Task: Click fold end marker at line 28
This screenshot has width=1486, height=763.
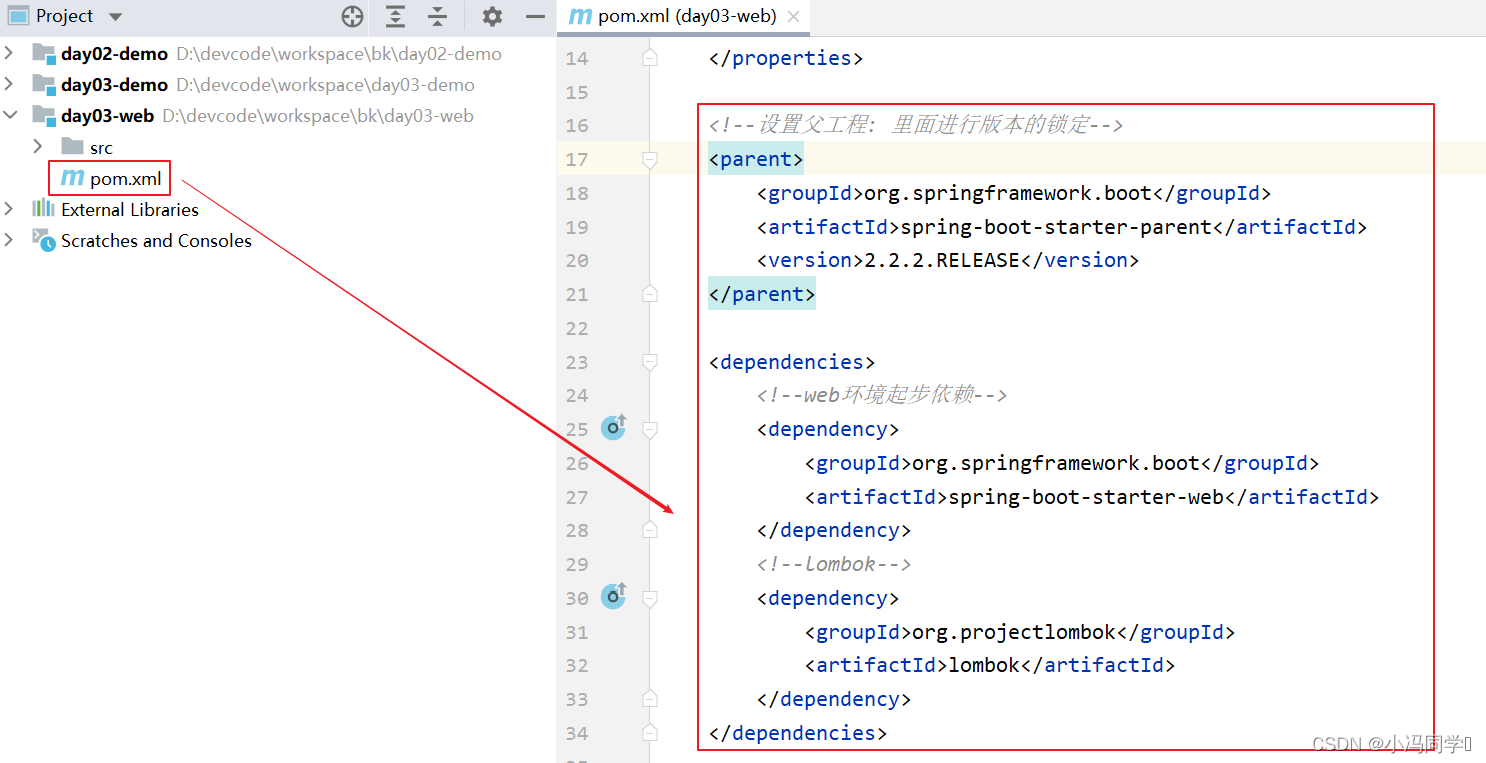Action: pyautogui.click(x=650, y=530)
